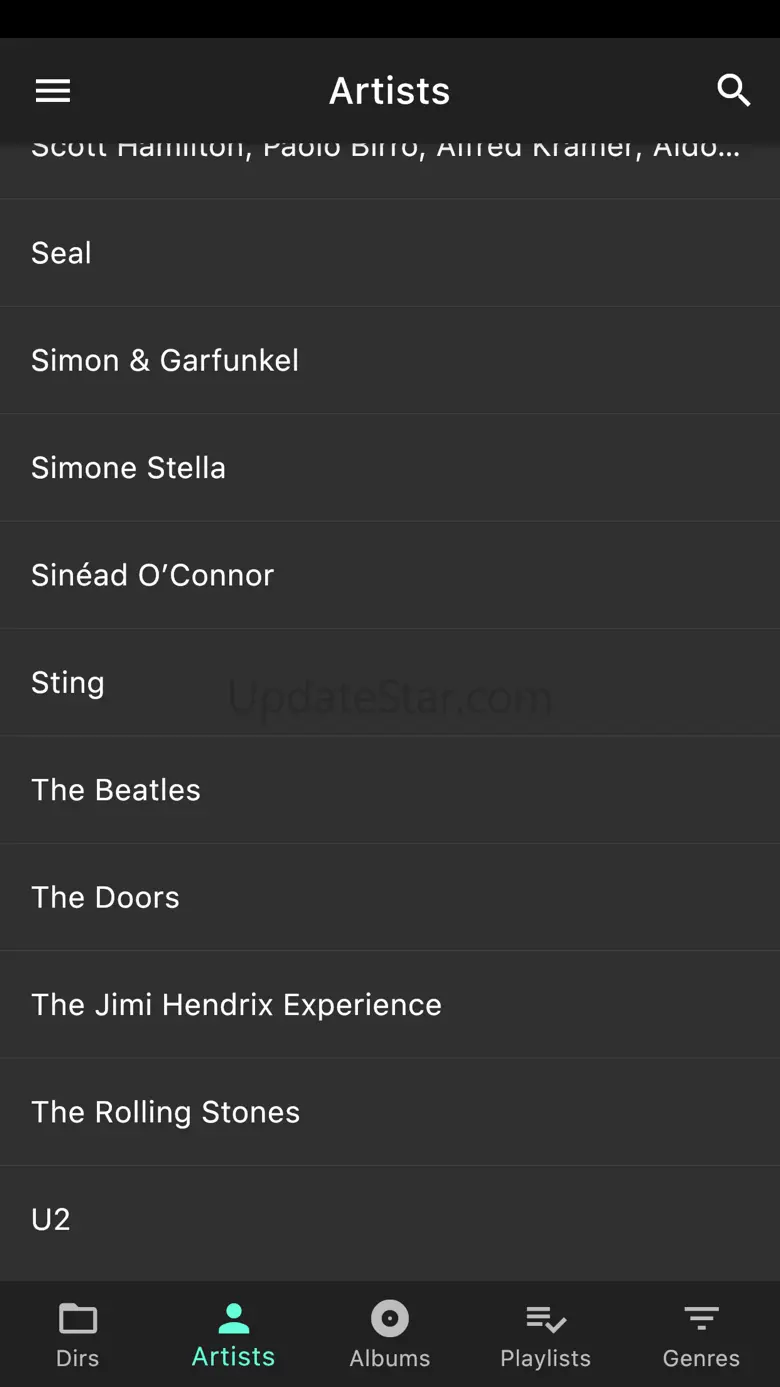This screenshot has width=780, height=1387.
Task: Open the Genres filter icon
Action: pos(701,1319)
